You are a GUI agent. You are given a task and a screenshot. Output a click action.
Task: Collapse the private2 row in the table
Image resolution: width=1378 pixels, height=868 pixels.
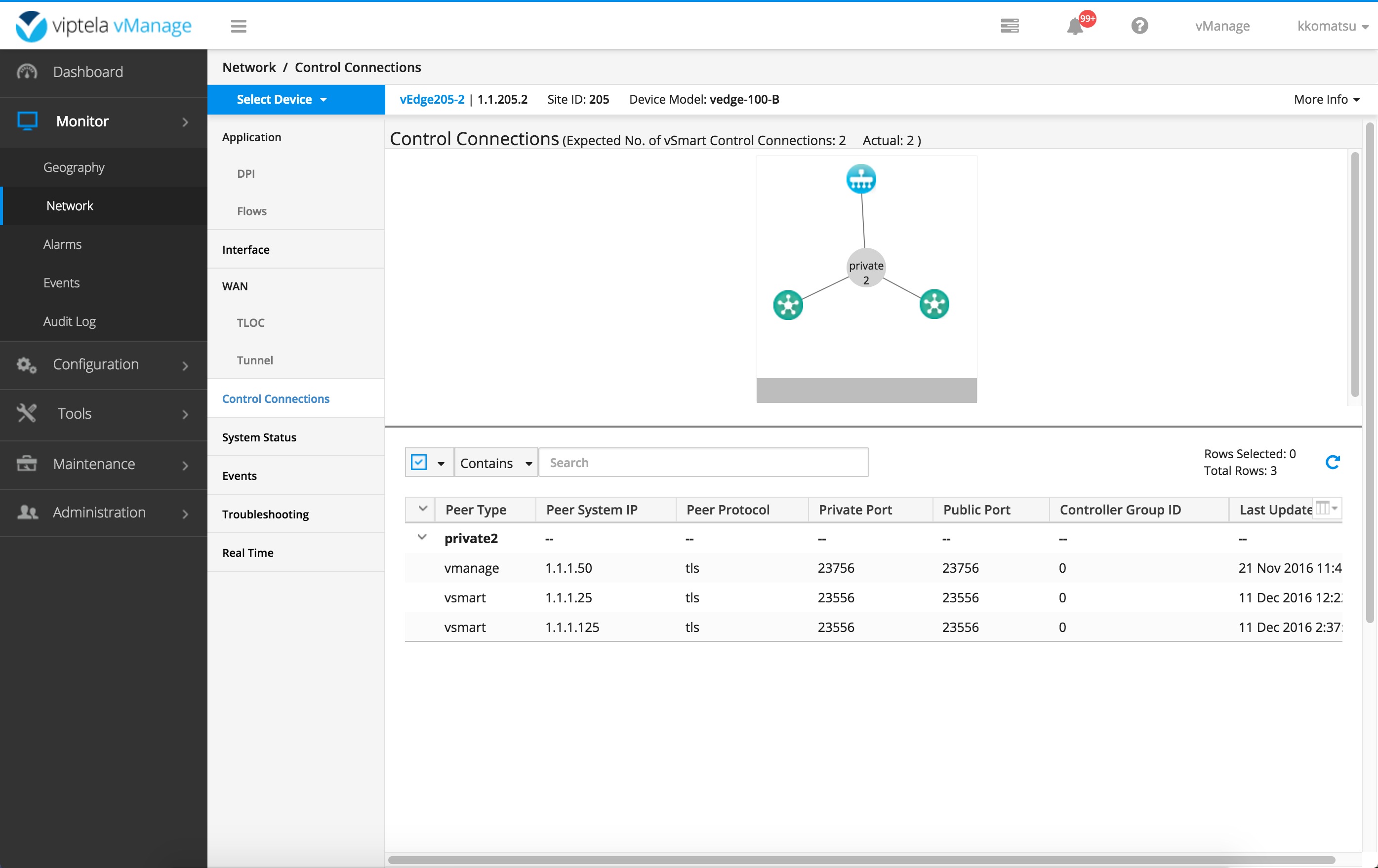[x=422, y=538]
